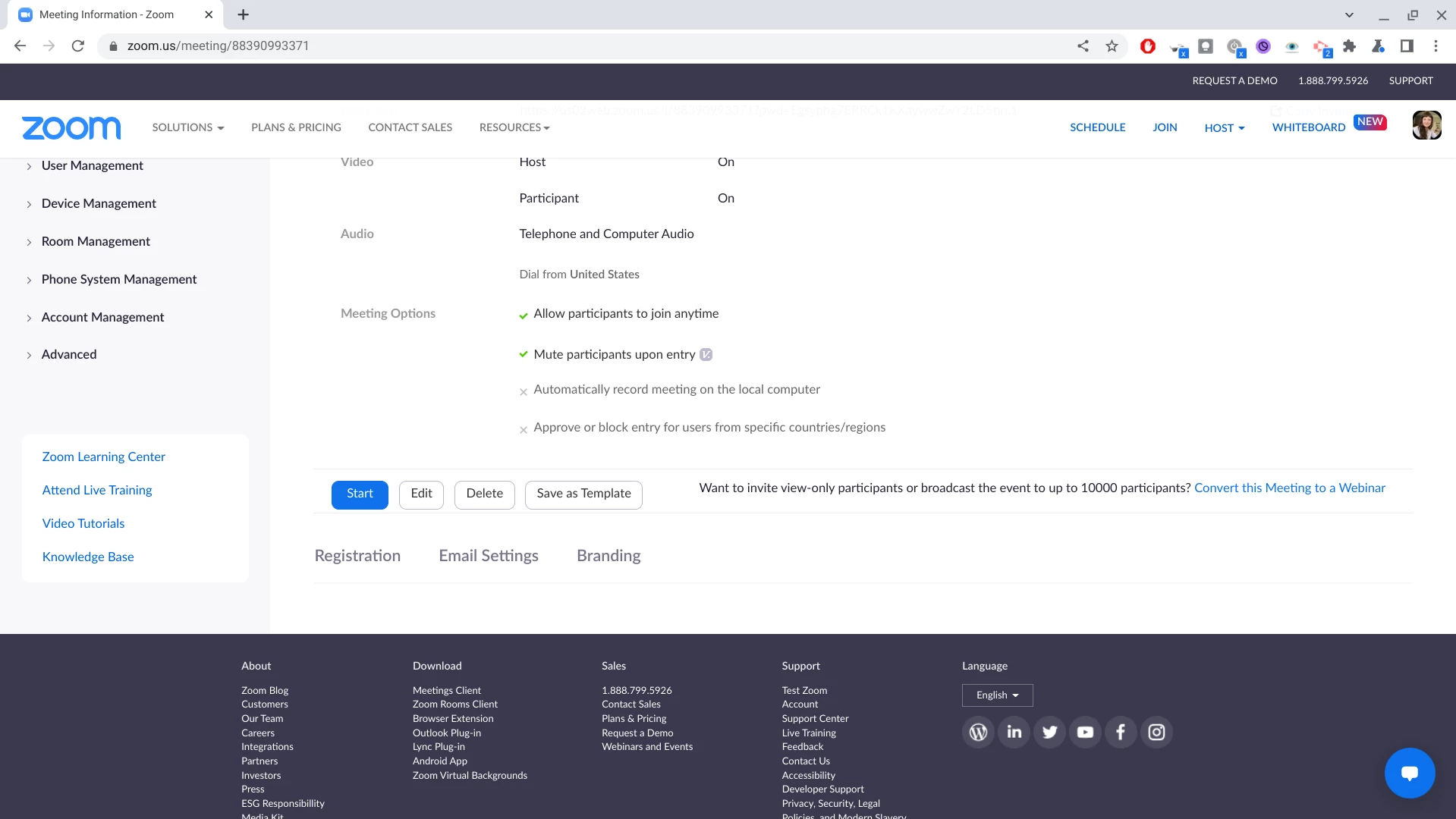Switch to the Email Settings tab

489,556
